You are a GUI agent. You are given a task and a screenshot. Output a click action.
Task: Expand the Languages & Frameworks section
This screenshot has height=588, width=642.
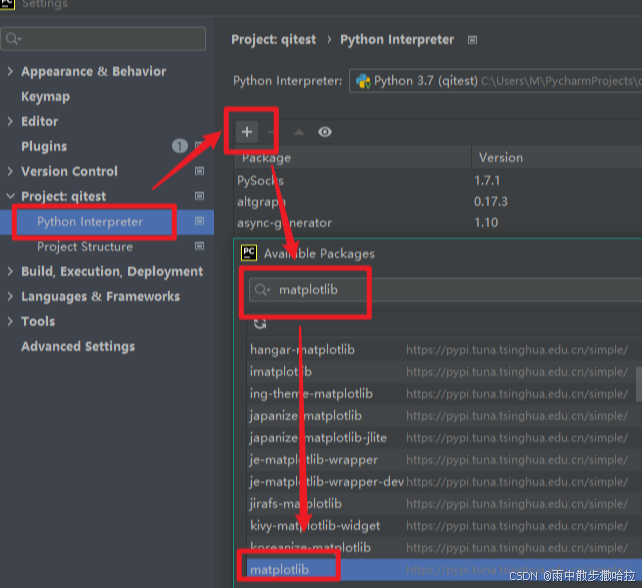[10, 296]
